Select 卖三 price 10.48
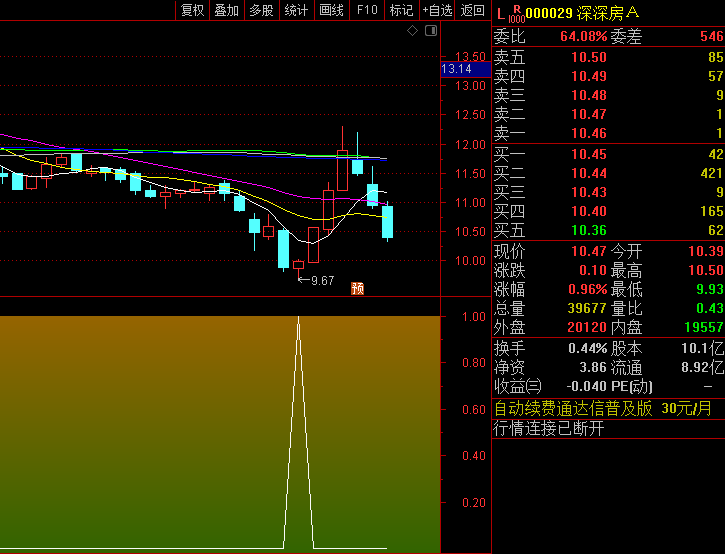 589,95
